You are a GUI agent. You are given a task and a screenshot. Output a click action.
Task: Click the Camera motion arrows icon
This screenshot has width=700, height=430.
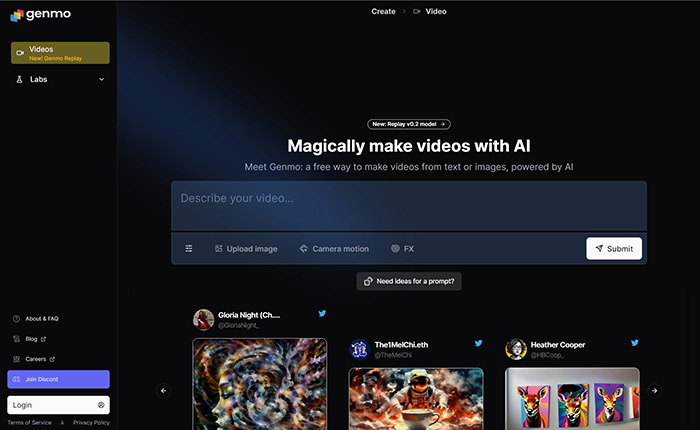(304, 248)
